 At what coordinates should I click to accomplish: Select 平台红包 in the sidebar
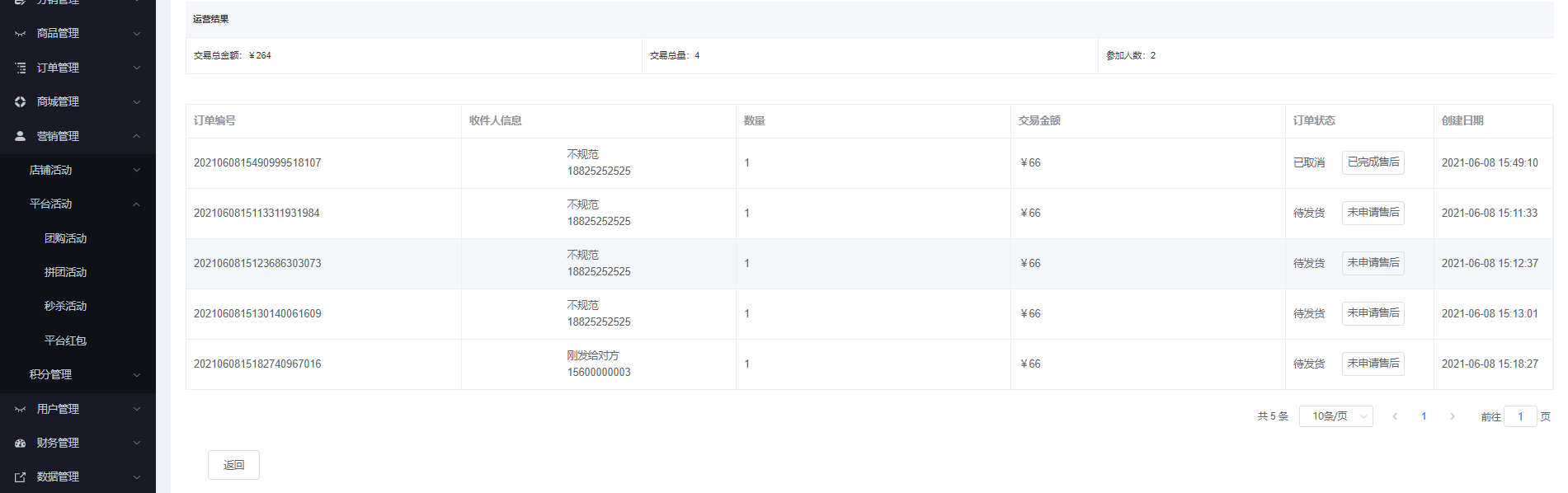coord(66,340)
